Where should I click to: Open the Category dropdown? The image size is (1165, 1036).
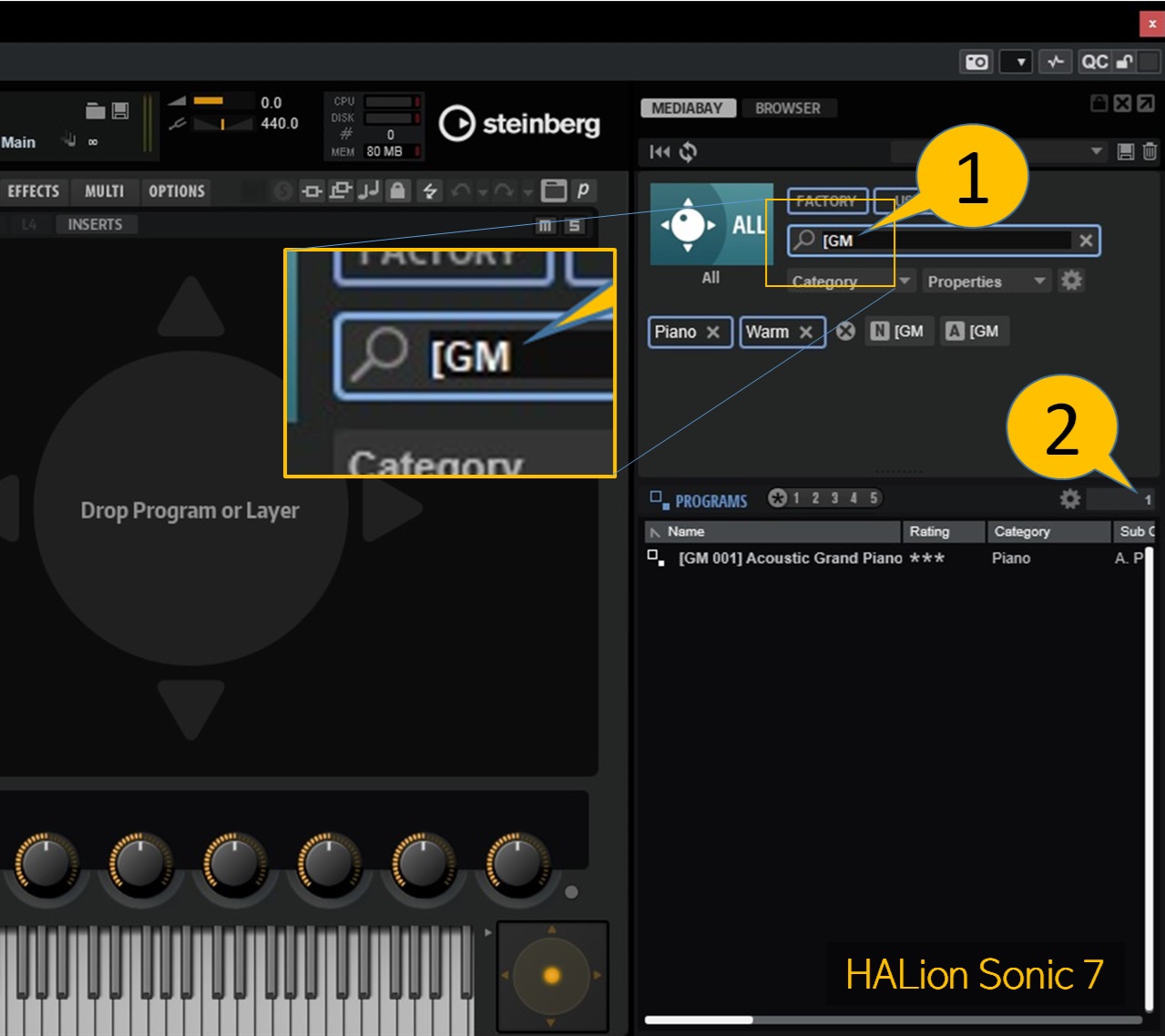tap(851, 281)
